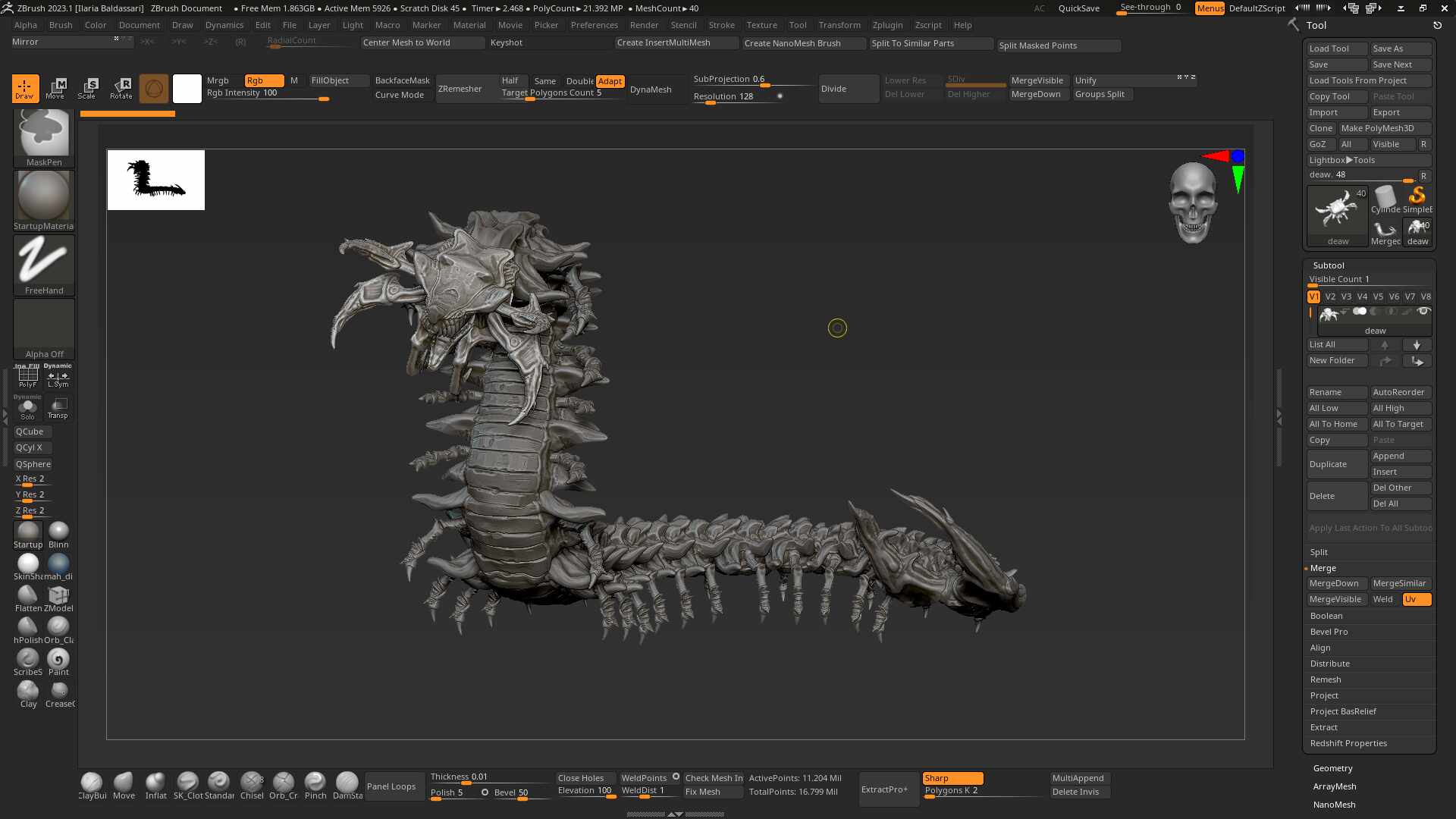Viewport: 1456px width, 819px height.
Task: Expand the Boolean section
Action: click(x=1326, y=616)
